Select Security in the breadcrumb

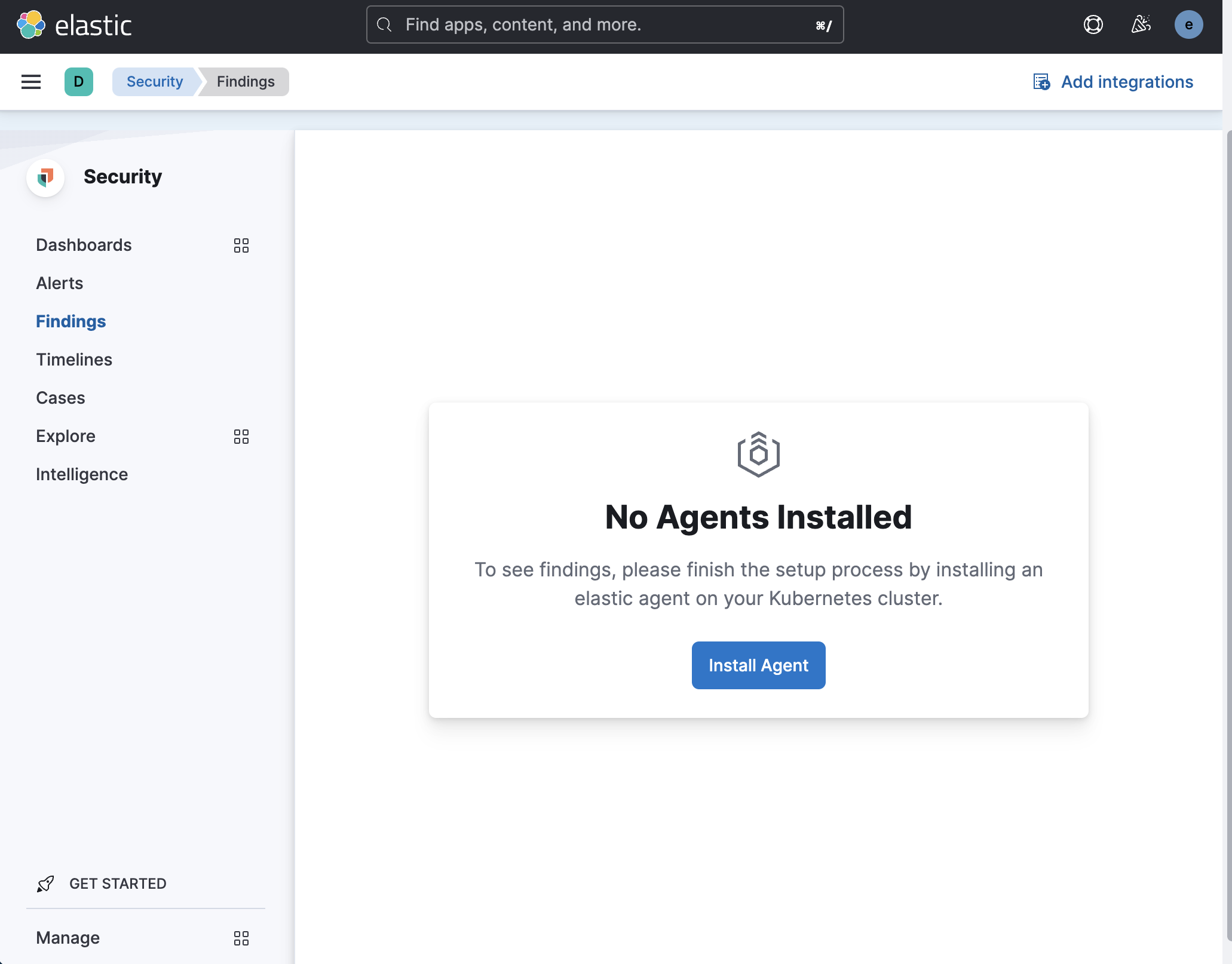[154, 81]
